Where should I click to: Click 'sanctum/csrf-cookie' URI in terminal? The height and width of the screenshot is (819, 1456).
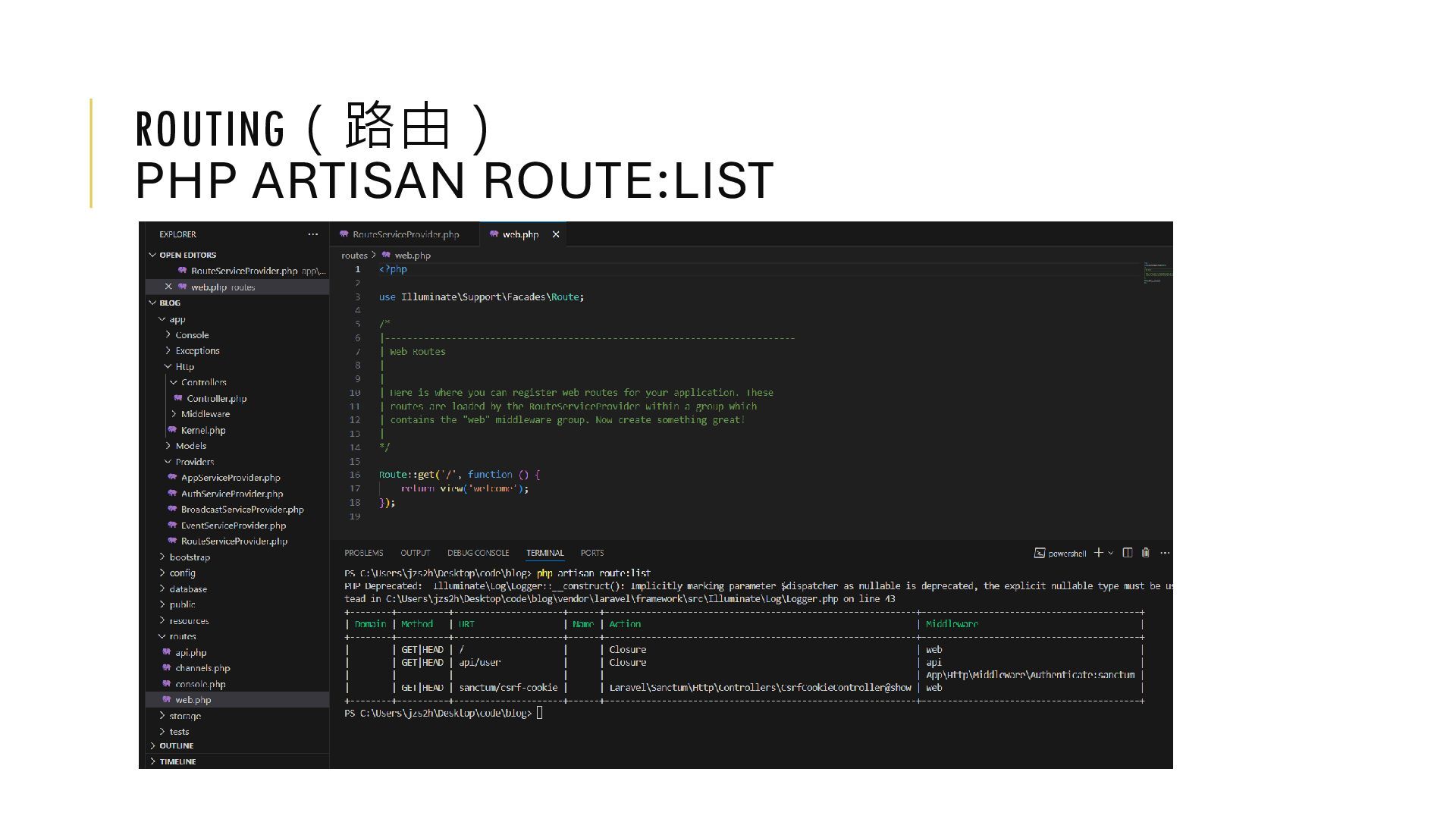(x=508, y=688)
